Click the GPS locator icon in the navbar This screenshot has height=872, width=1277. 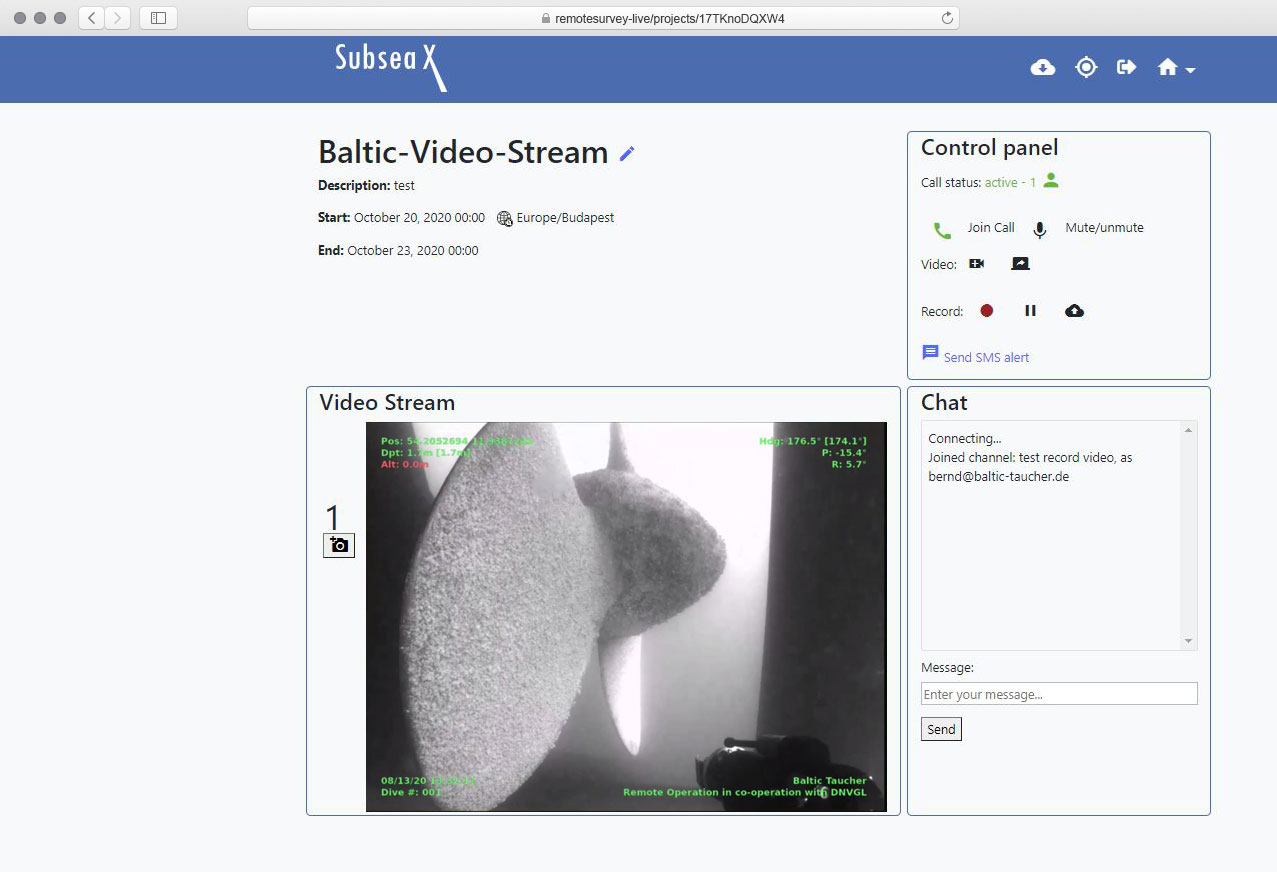click(x=1085, y=67)
